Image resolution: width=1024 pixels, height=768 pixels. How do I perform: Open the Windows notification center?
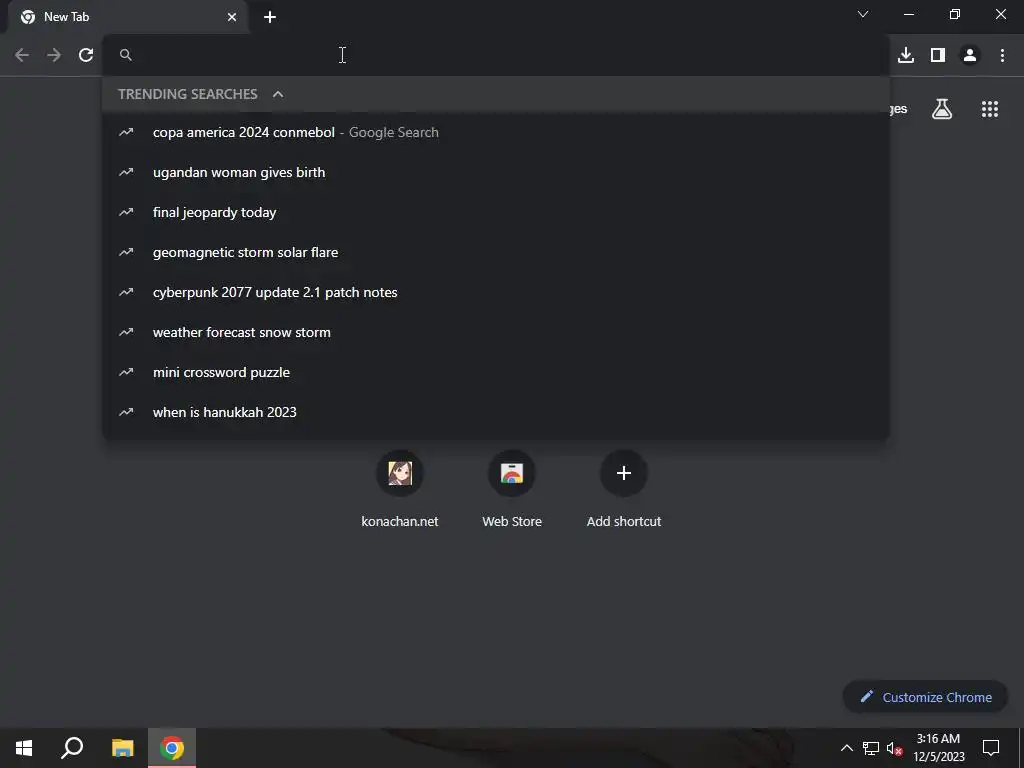coord(991,748)
